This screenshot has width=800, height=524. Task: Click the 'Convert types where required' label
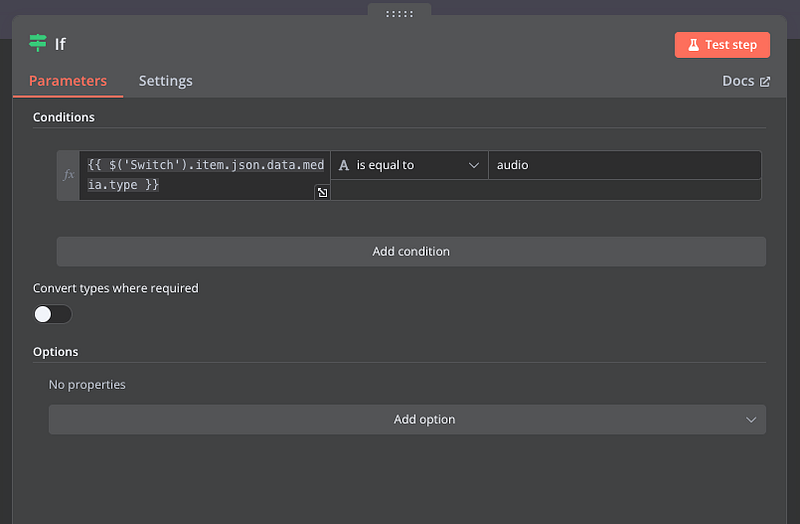pyautogui.click(x=116, y=288)
